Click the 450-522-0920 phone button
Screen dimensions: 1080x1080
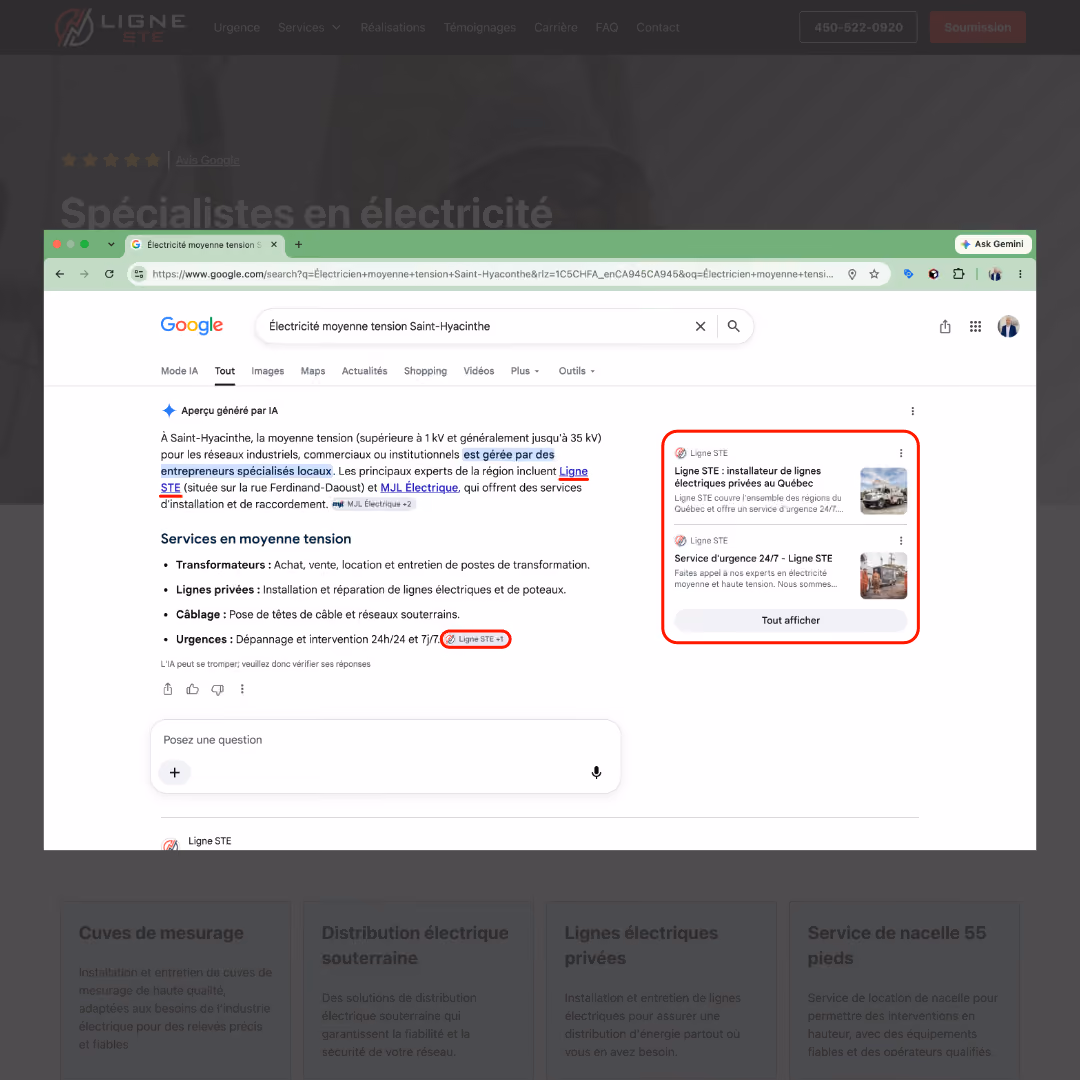tap(858, 27)
